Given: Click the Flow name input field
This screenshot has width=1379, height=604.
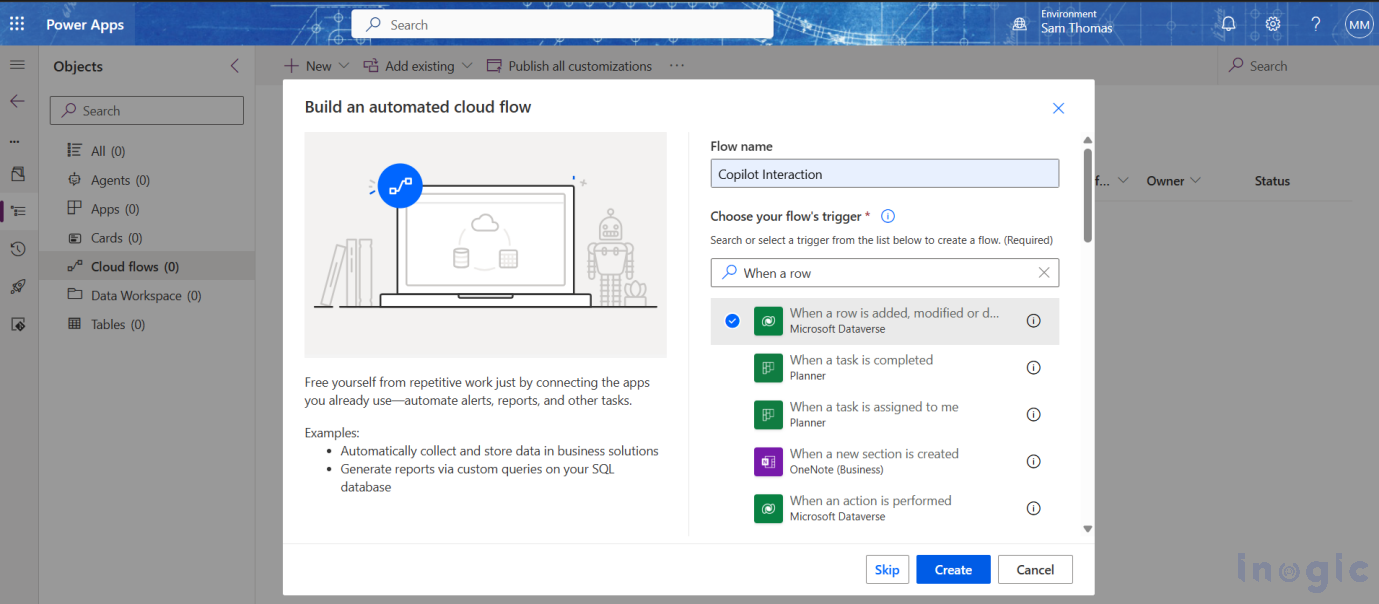Looking at the screenshot, I should [x=884, y=174].
